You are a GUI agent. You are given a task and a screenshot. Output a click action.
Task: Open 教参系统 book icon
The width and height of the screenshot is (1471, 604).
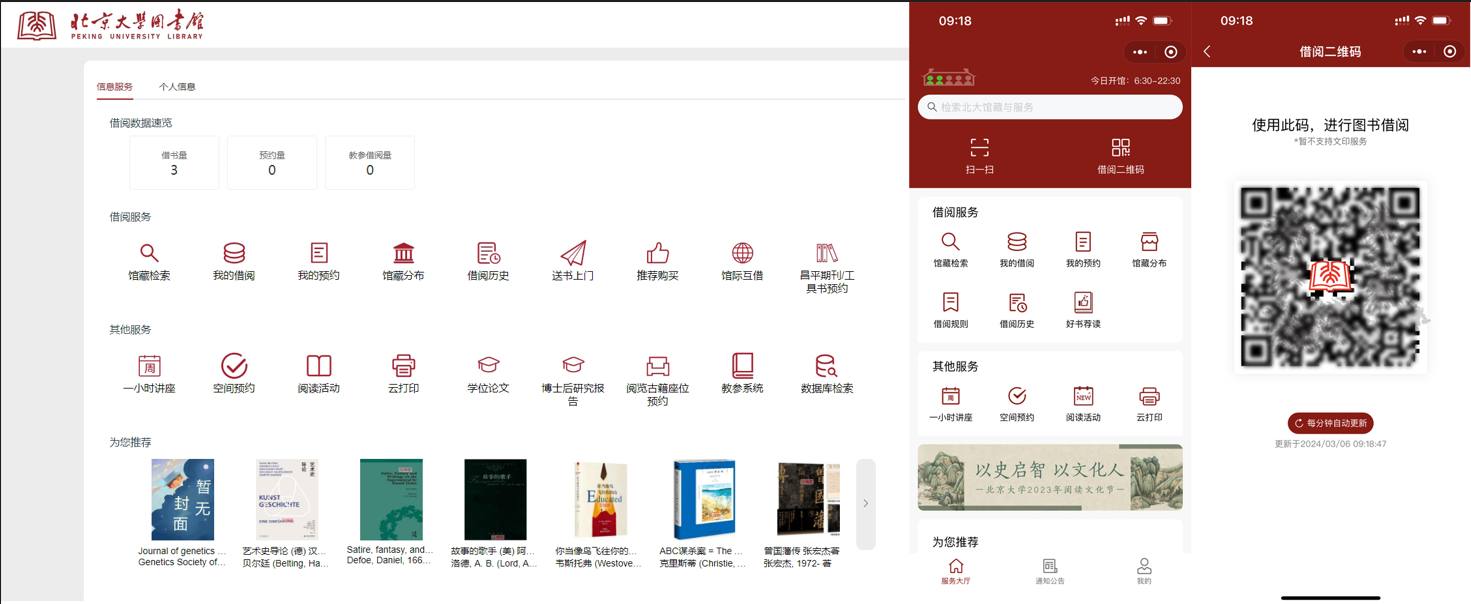pyautogui.click(x=742, y=366)
